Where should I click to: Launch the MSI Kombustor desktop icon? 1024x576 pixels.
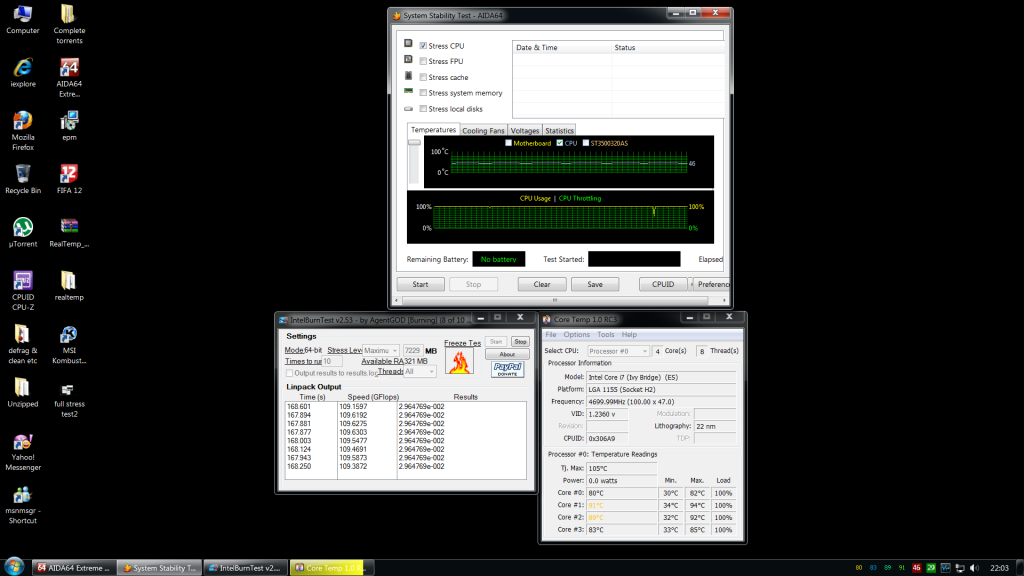coord(69,335)
